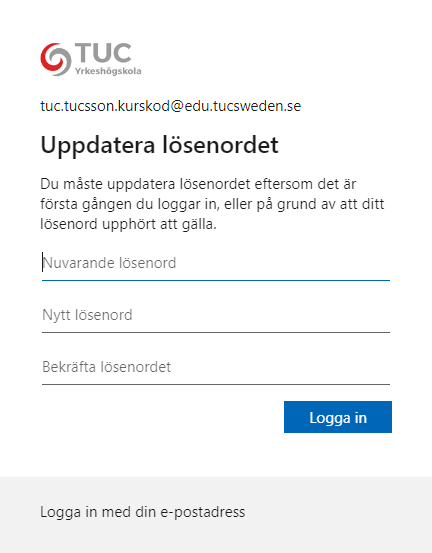432x553 pixels.
Task: Focus the Nytt lösenord input field
Action: (216, 315)
